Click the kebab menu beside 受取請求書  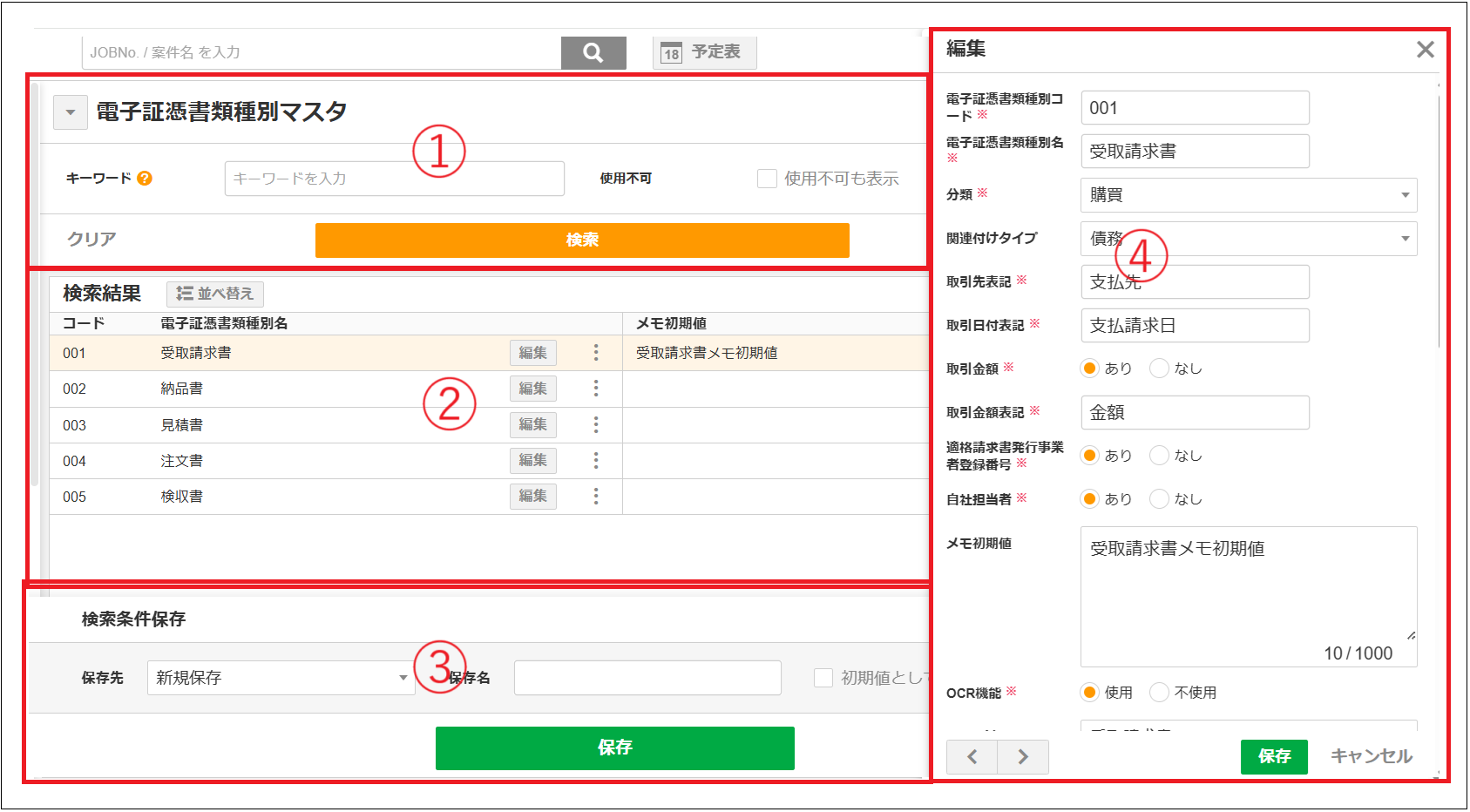click(596, 352)
